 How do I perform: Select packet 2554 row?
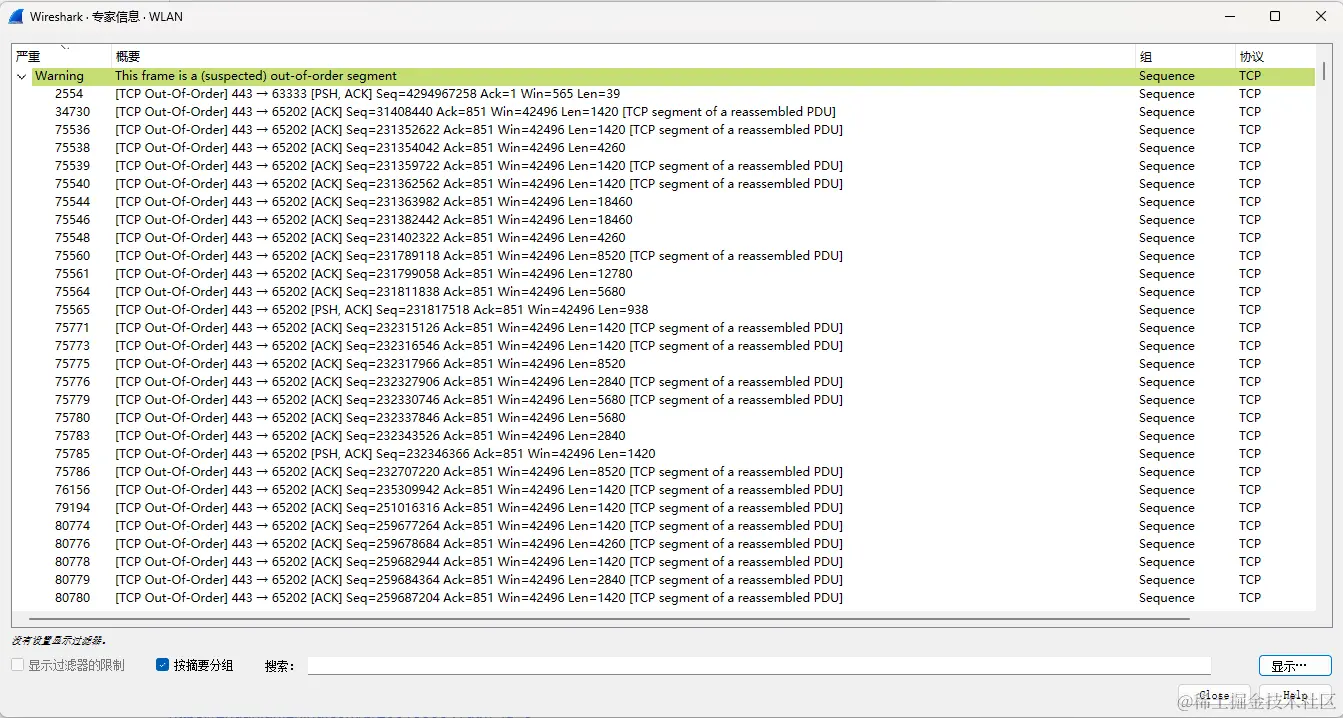coord(663,94)
